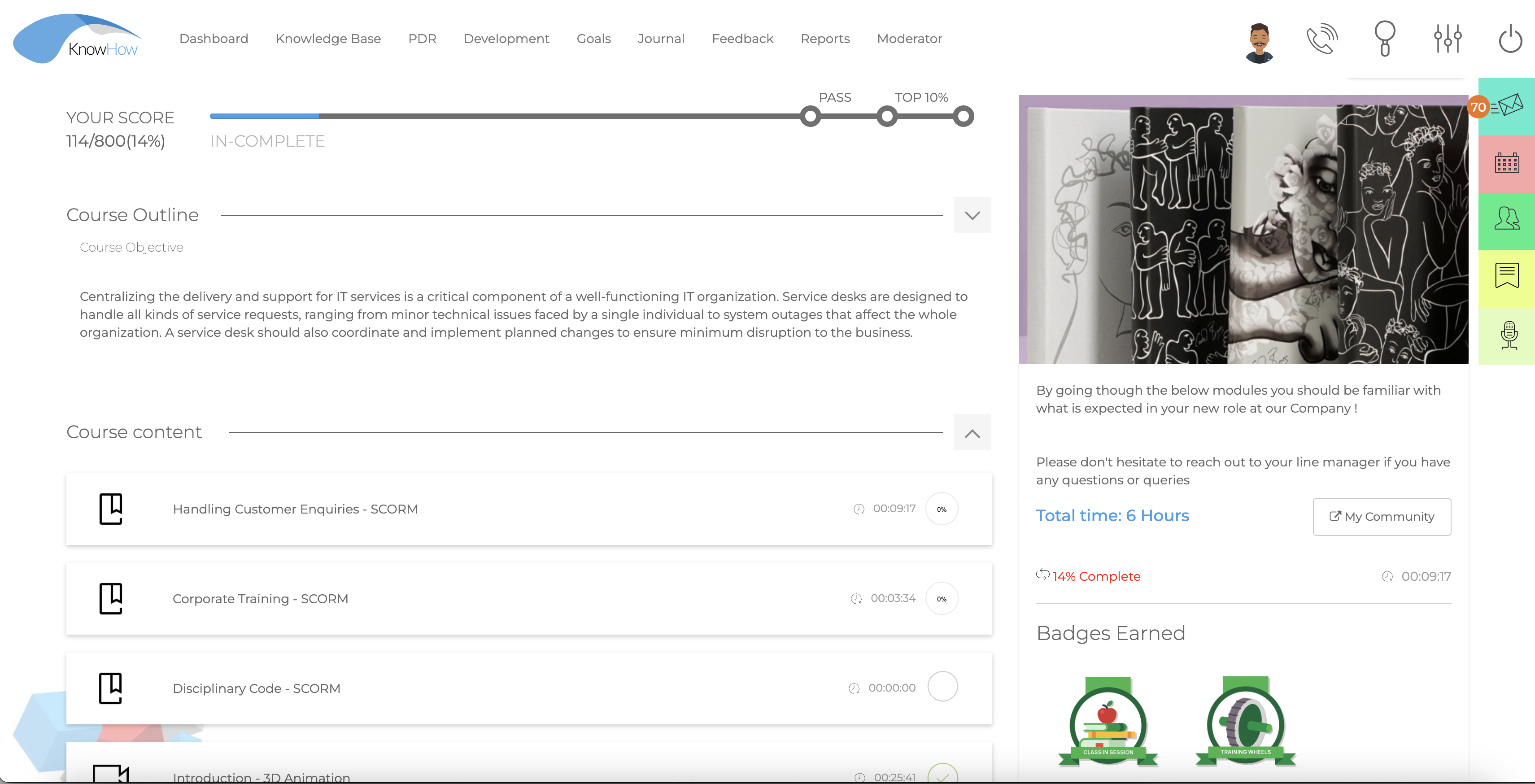The width and height of the screenshot is (1535, 784).
Task: Click the video icon for Introduction 3D Animation
Action: pos(111,774)
